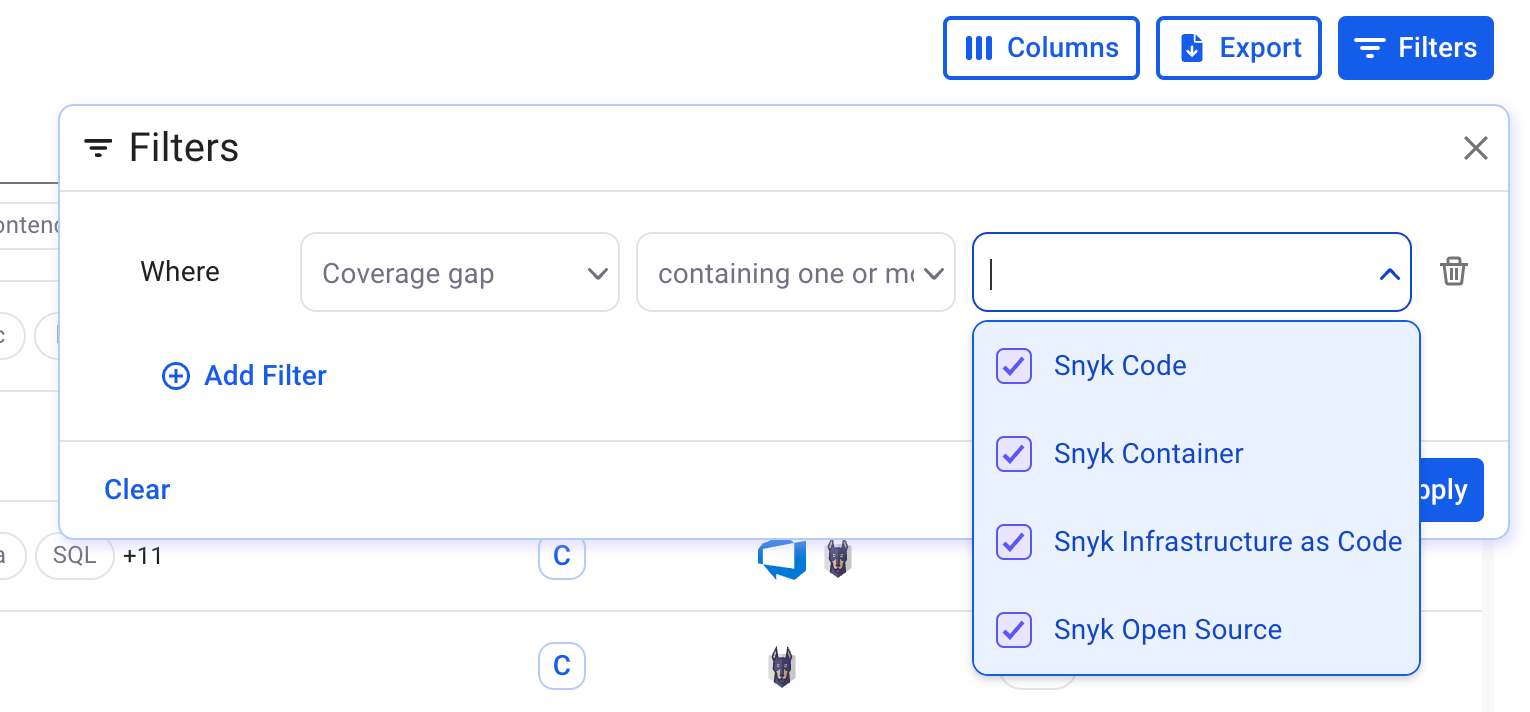Screen dimensions: 1530x712
Task: Click the Snyk dog icon in bottom row
Action: pos(781,667)
